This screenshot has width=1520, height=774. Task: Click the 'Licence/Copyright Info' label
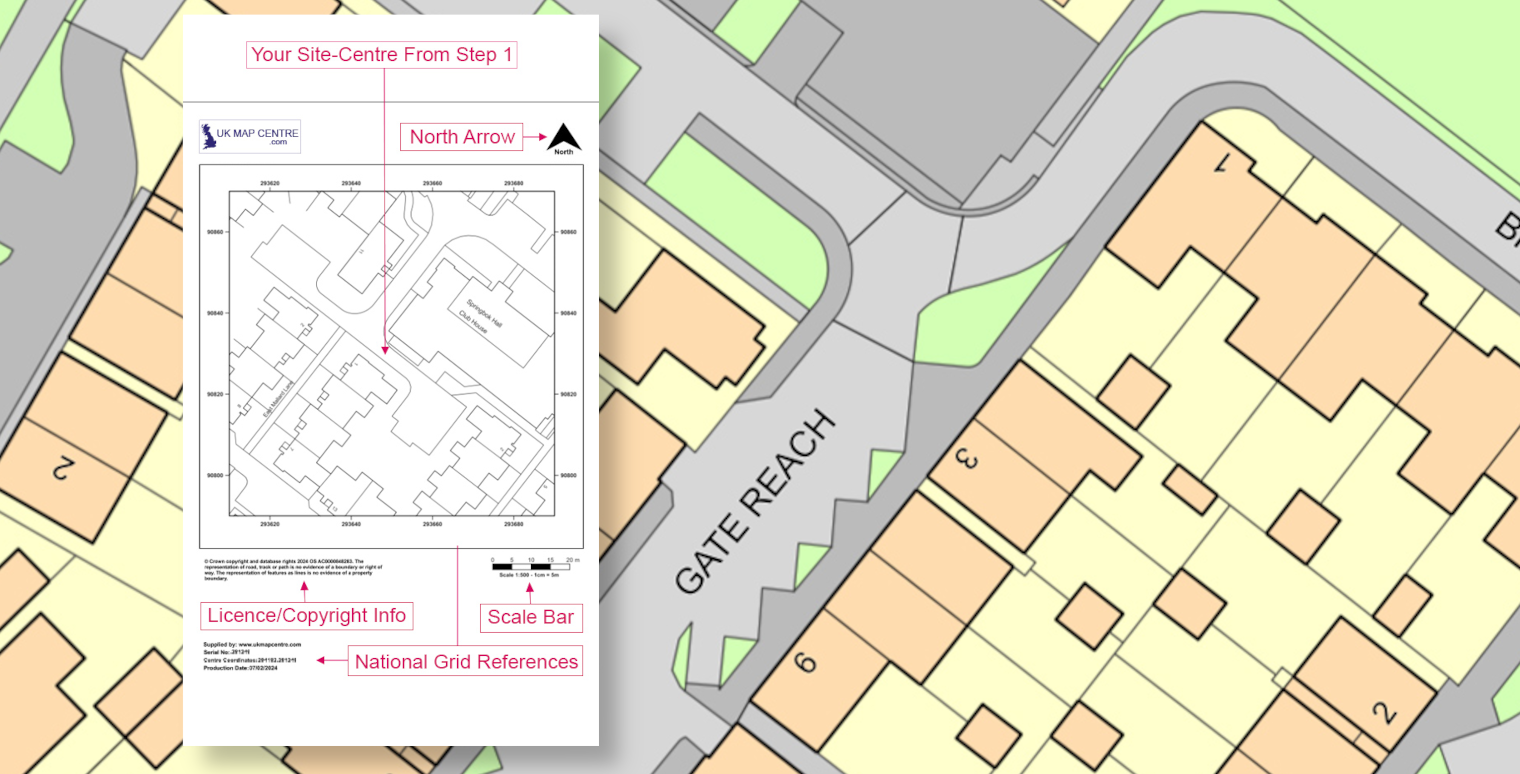click(307, 616)
